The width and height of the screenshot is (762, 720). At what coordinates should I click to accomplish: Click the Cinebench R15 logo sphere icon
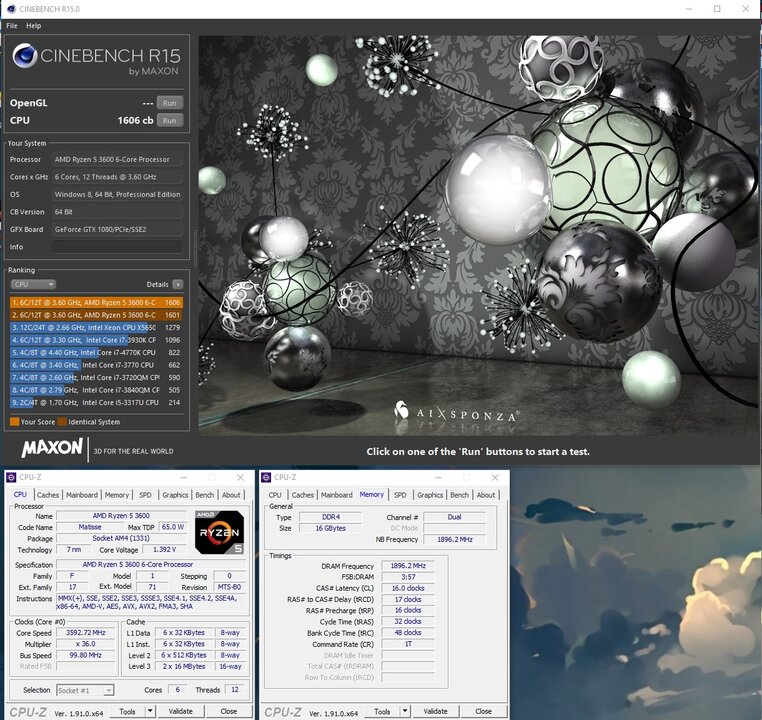click(25, 55)
